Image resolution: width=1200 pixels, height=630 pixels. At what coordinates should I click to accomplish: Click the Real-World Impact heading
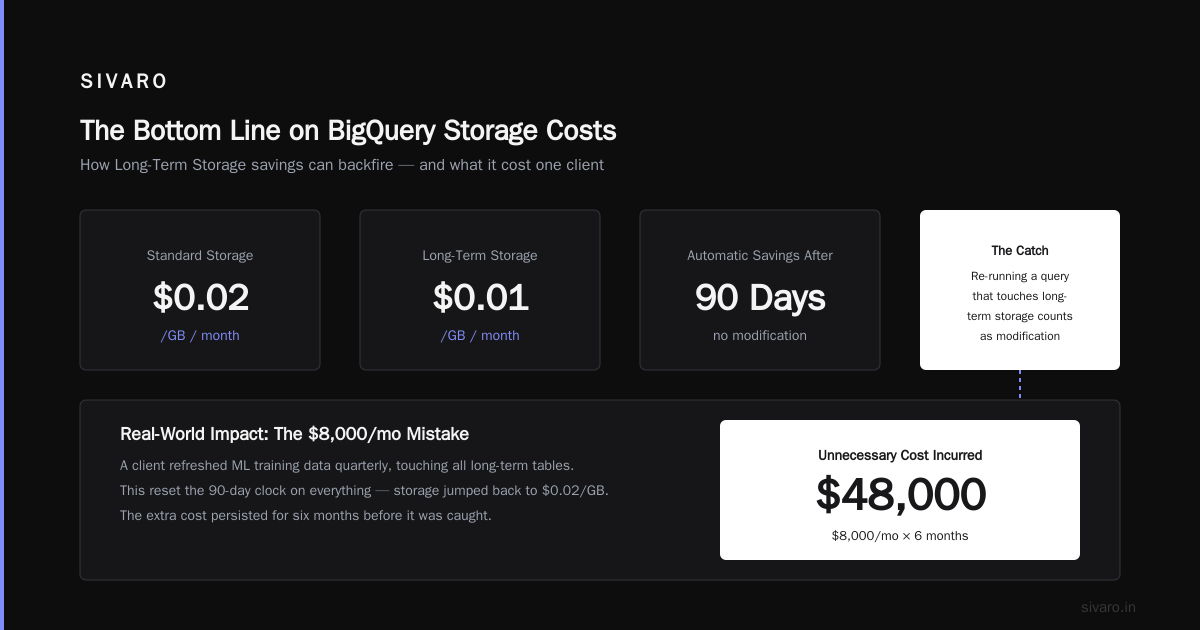(x=294, y=434)
